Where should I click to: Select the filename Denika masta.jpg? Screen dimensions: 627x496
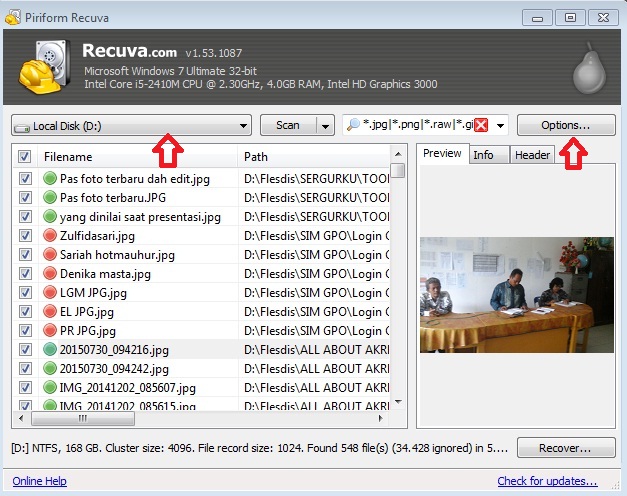click(105, 274)
